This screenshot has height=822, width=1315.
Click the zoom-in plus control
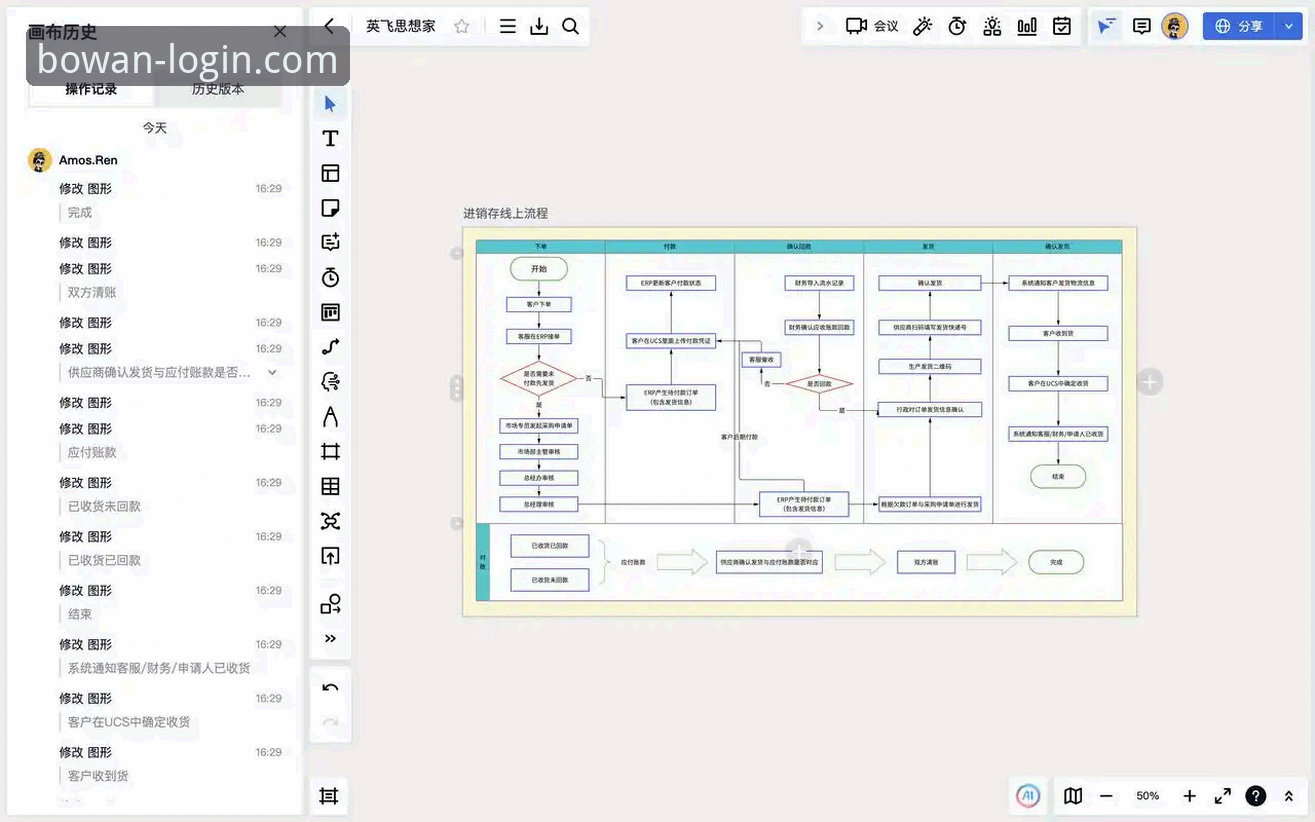pyautogui.click(x=1189, y=796)
